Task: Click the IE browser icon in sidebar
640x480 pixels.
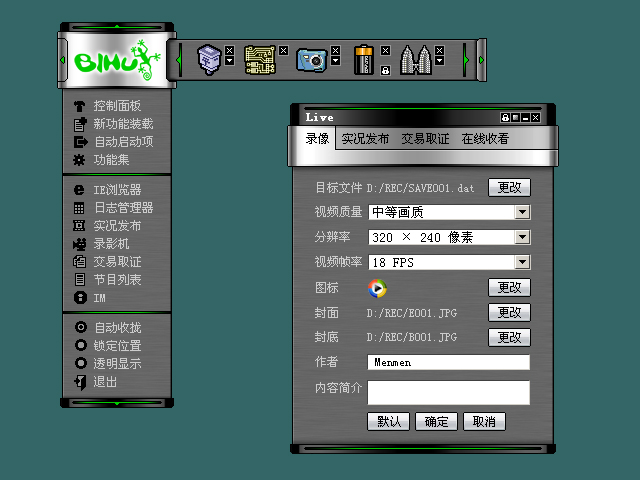Action: [79, 190]
